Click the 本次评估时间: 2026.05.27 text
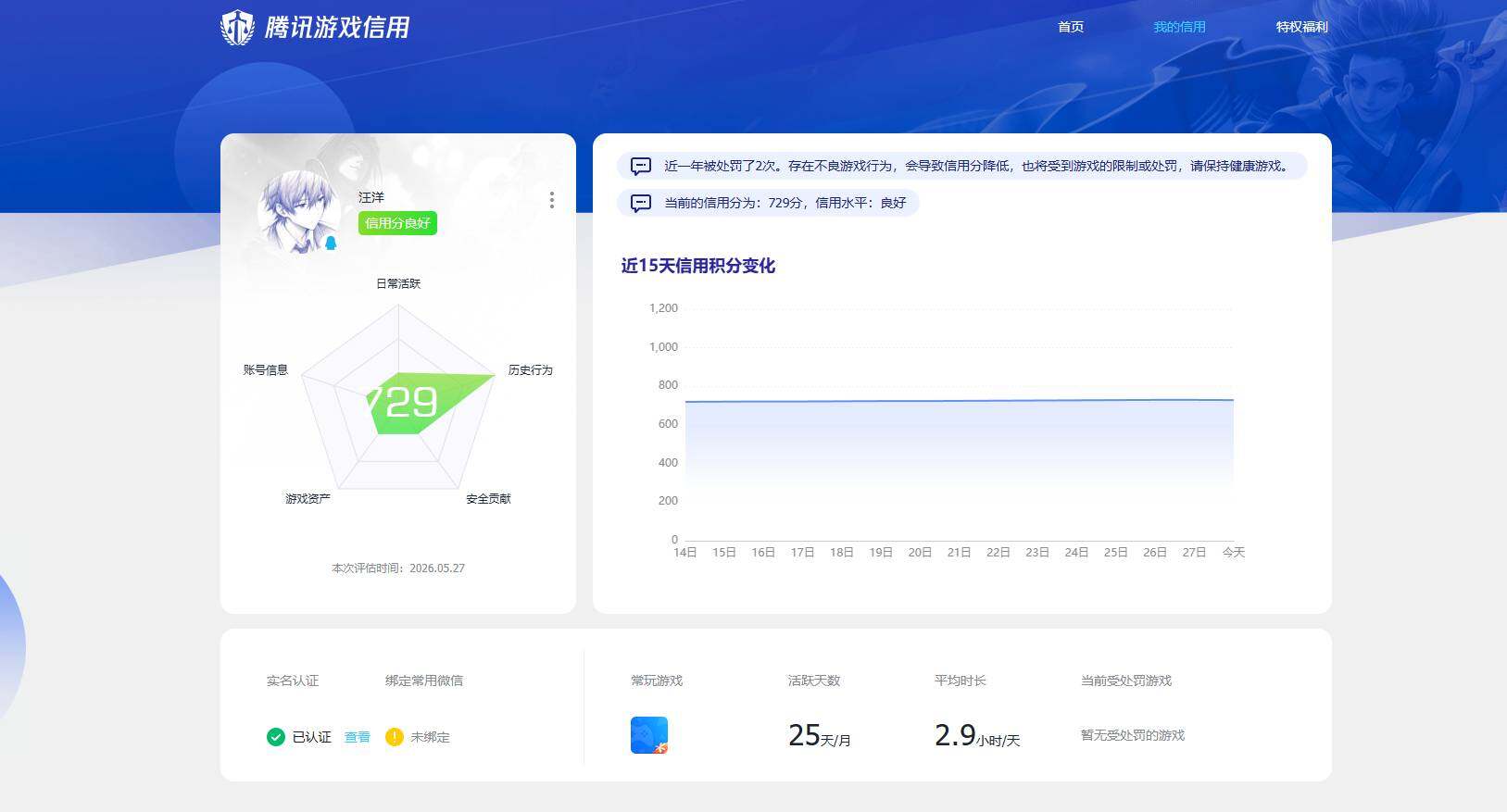 pos(398,568)
